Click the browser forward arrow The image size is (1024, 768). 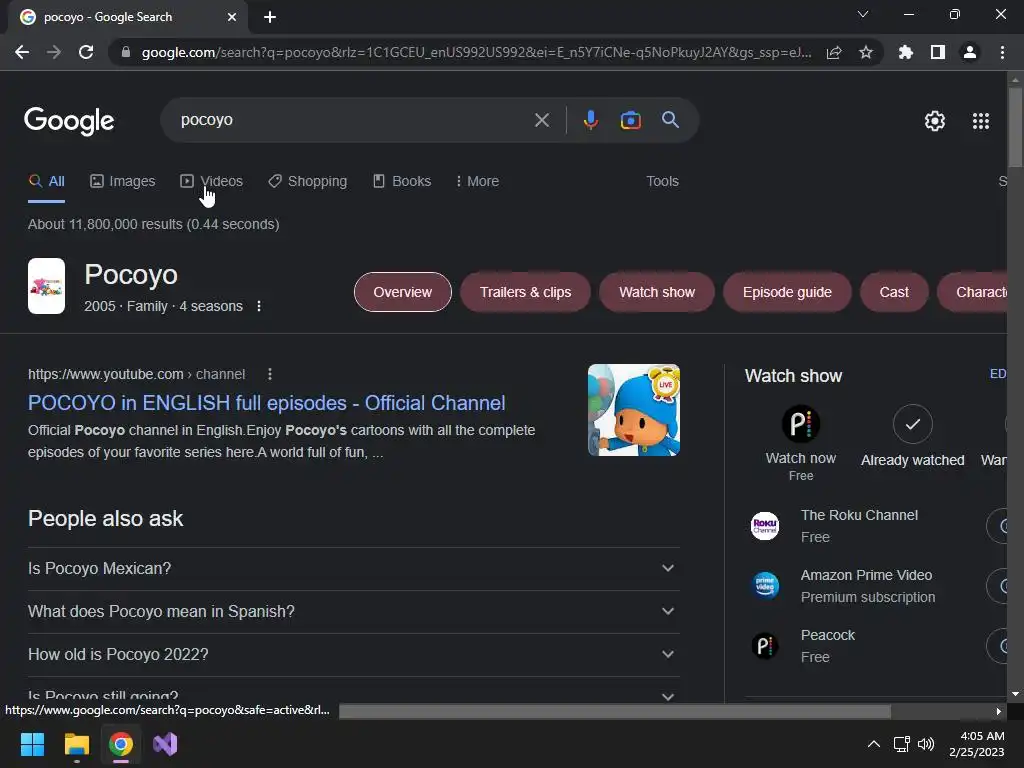pyautogui.click(x=54, y=52)
